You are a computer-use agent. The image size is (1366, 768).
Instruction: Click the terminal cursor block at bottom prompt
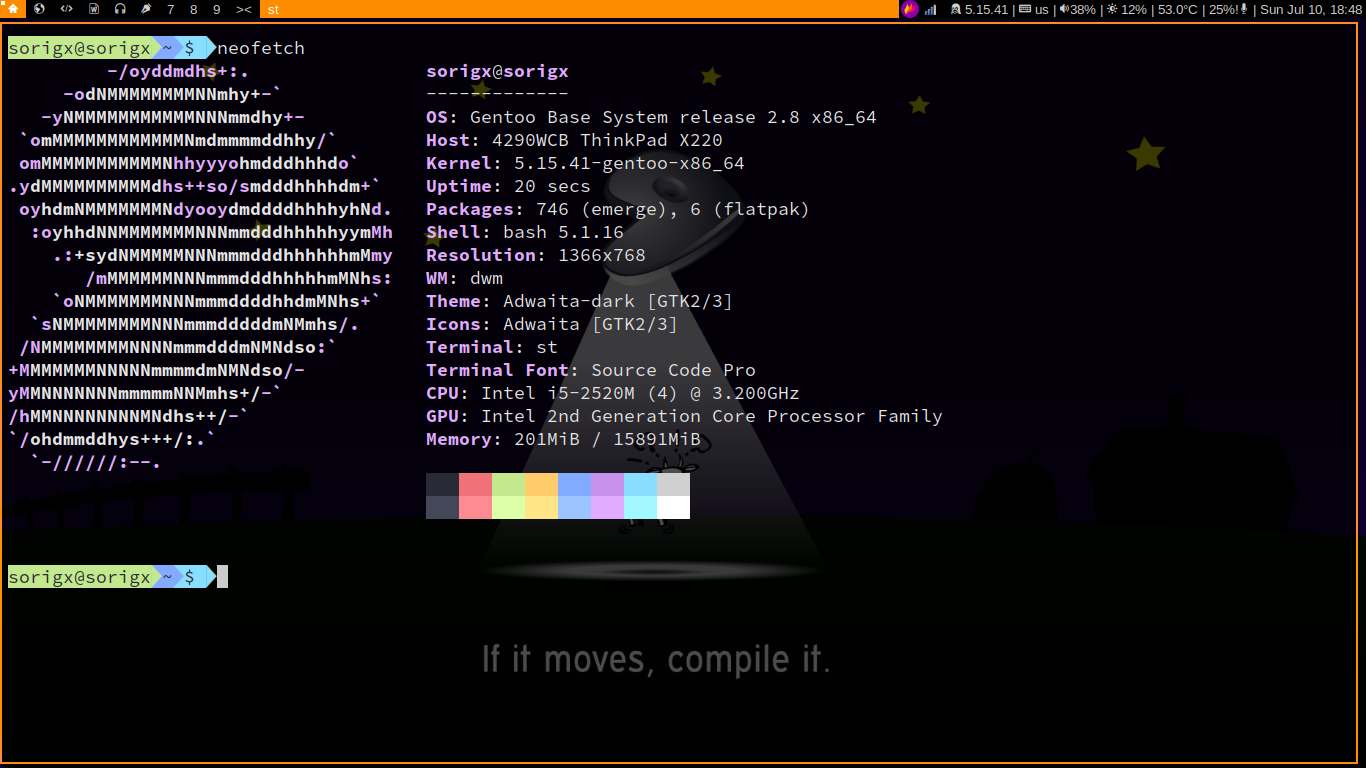pos(222,577)
